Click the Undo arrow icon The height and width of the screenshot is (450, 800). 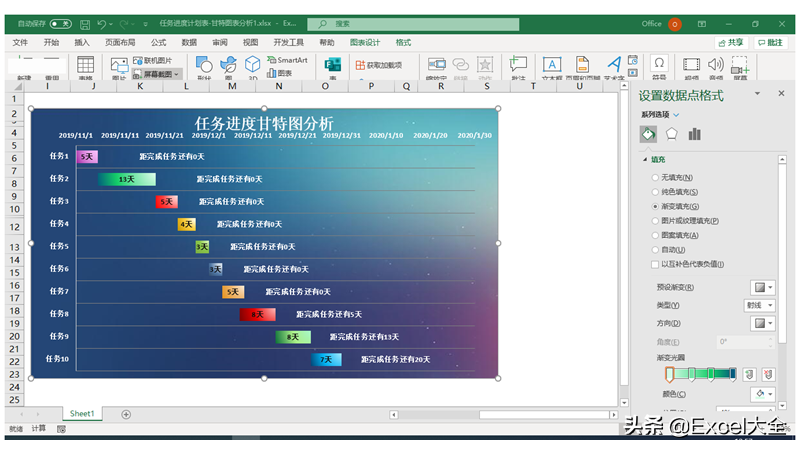pos(101,24)
